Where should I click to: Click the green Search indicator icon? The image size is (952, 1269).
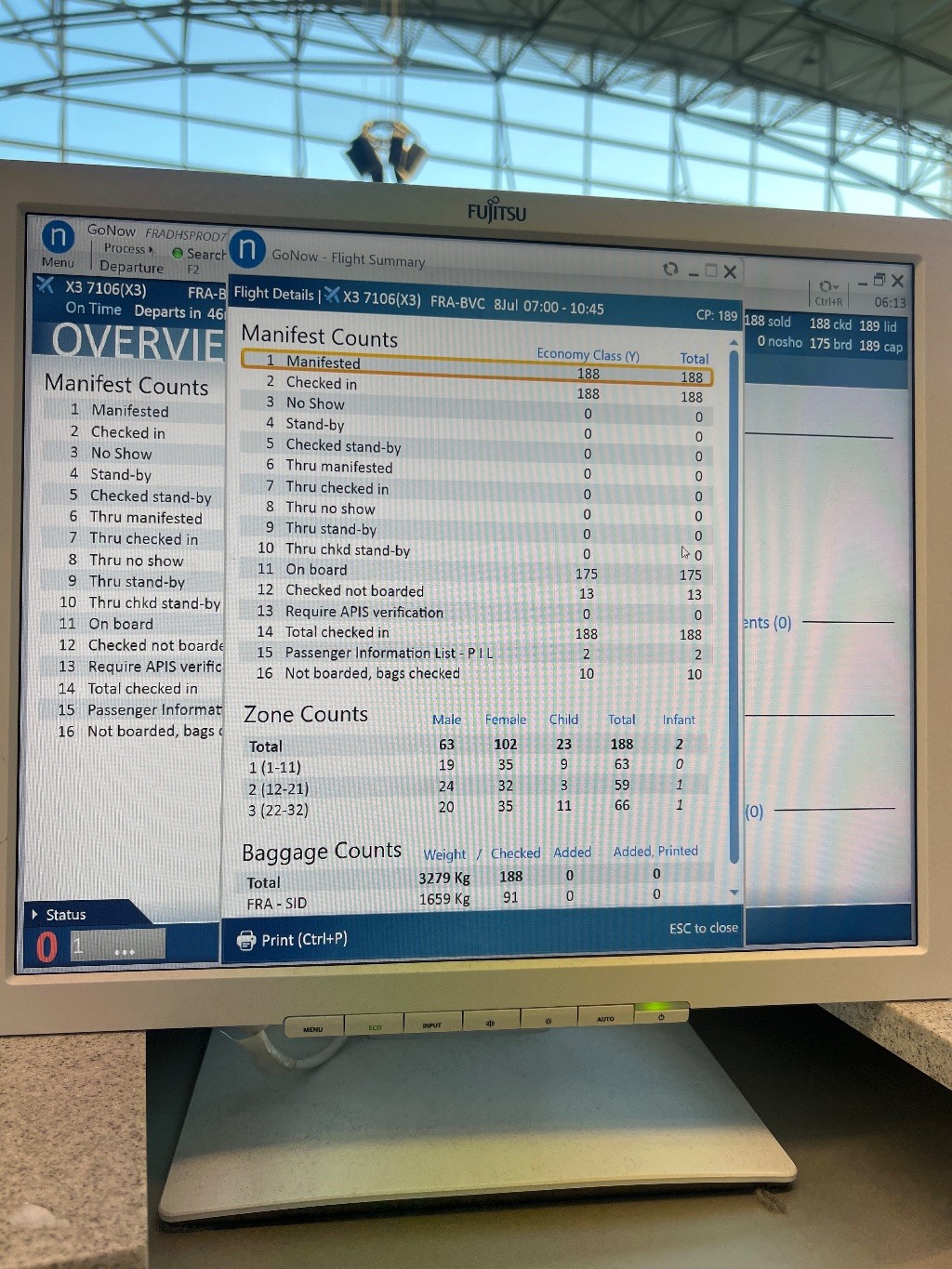click(178, 253)
